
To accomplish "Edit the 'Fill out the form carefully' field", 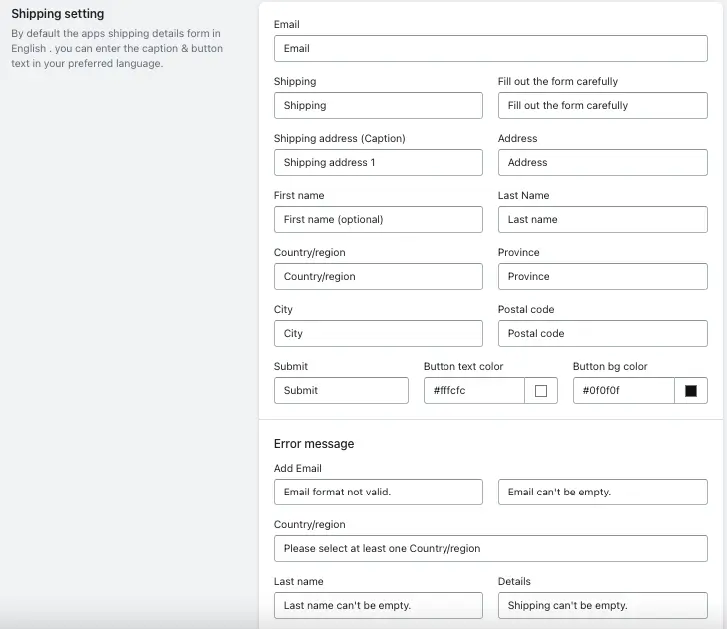I will coord(602,106).
